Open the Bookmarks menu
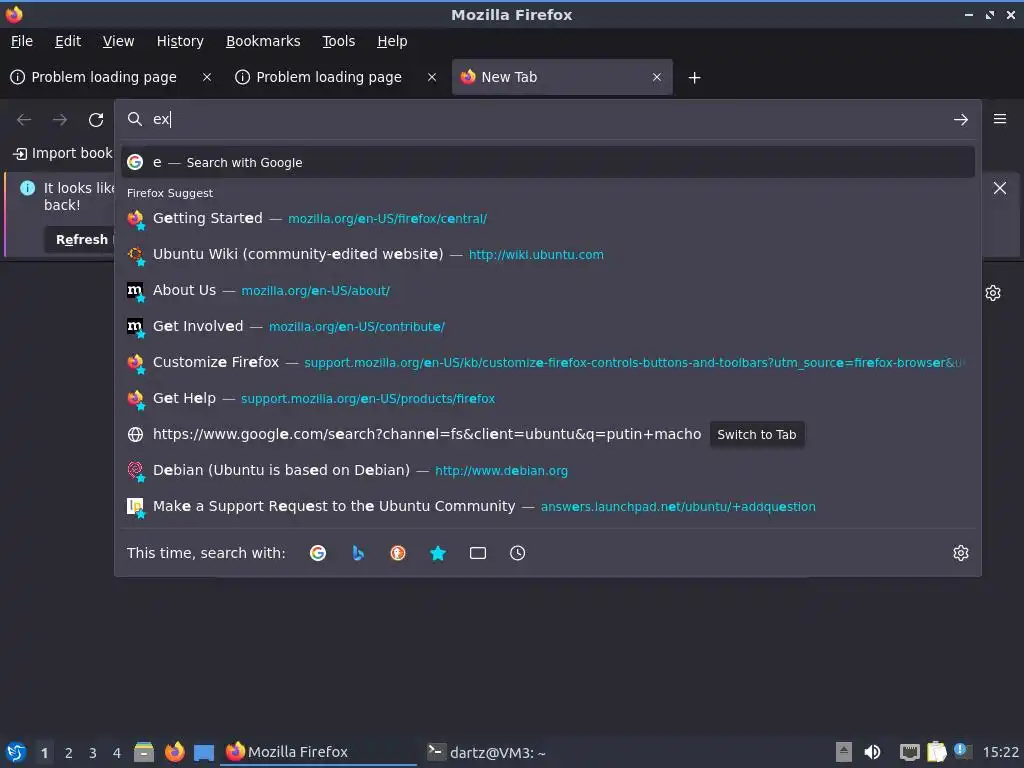The image size is (1024, 768). [263, 41]
